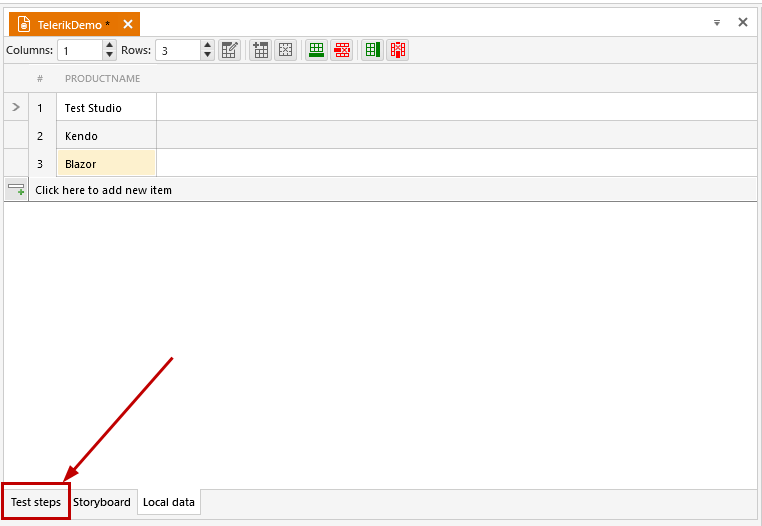
Task: Decrease the Columns value with down arrow
Action: (110, 55)
